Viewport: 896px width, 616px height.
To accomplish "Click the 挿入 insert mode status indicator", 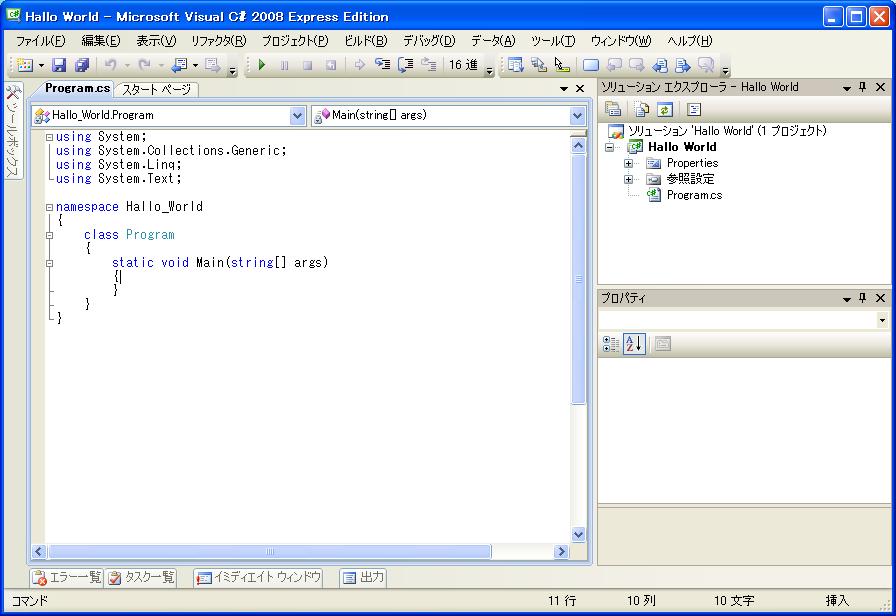I will pyautogui.click(x=837, y=601).
